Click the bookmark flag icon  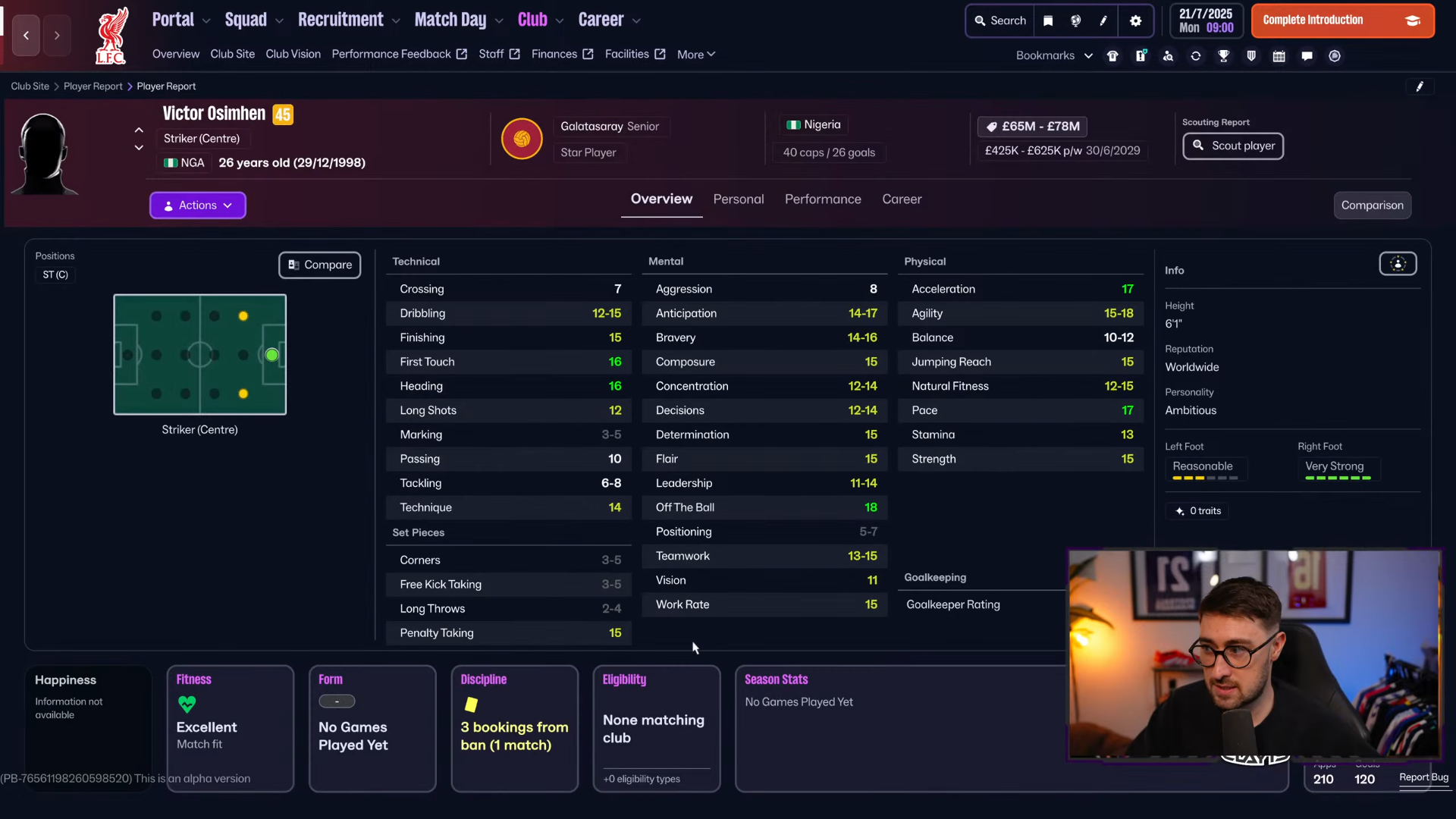point(1048,21)
